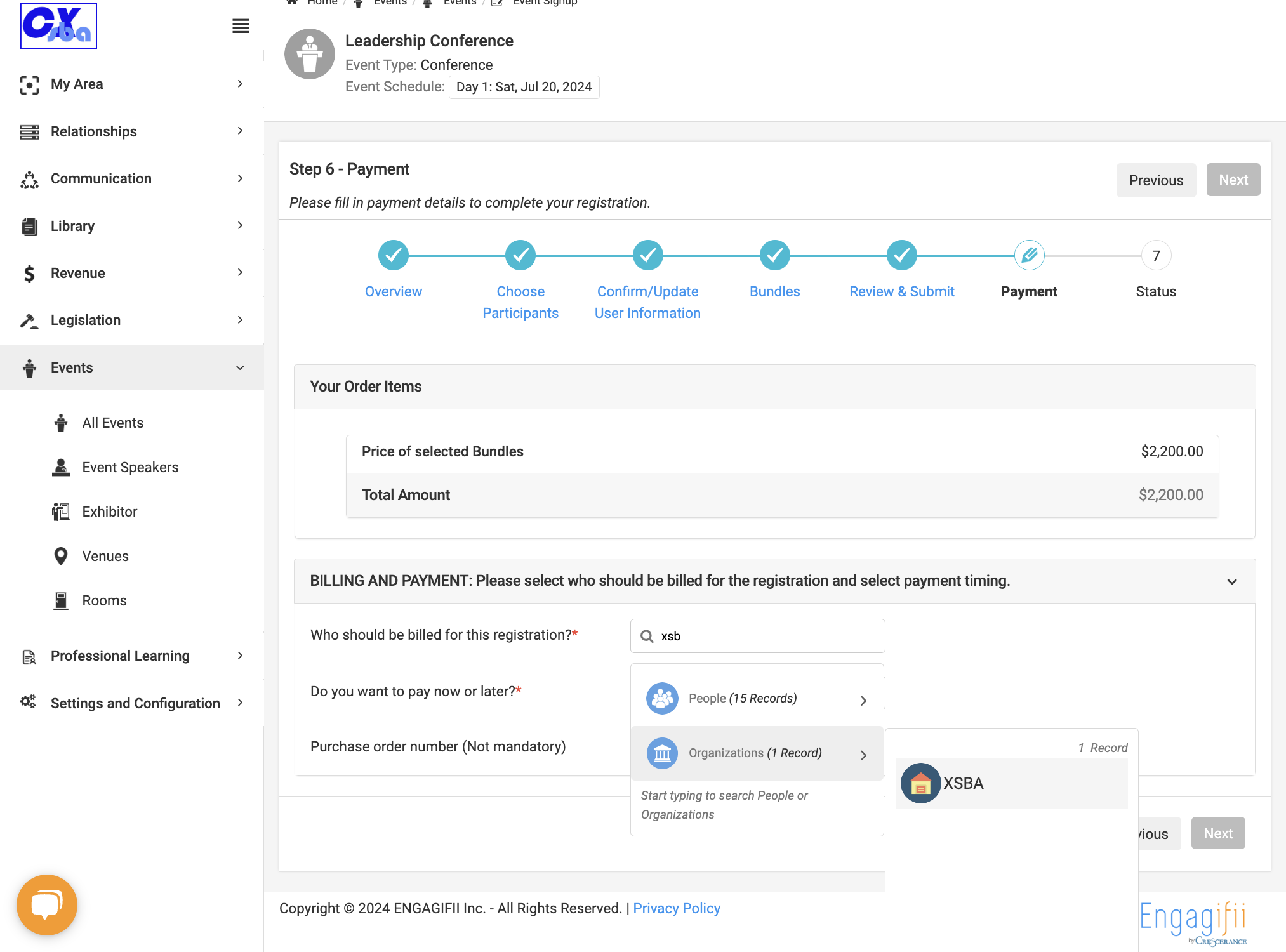This screenshot has width=1286, height=952.
Task: Click the Organizations building icon
Action: coord(662,753)
